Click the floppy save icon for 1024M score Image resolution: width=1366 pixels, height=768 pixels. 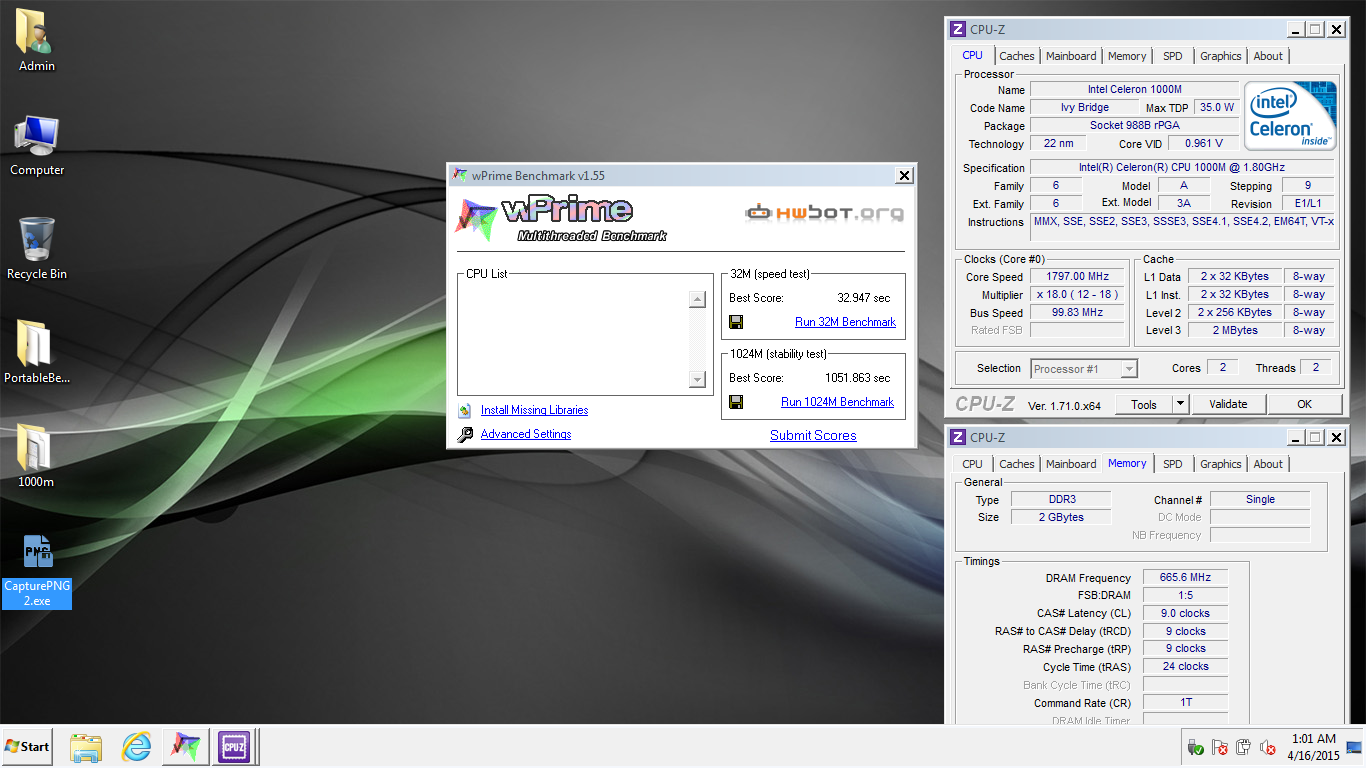click(736, 402)
